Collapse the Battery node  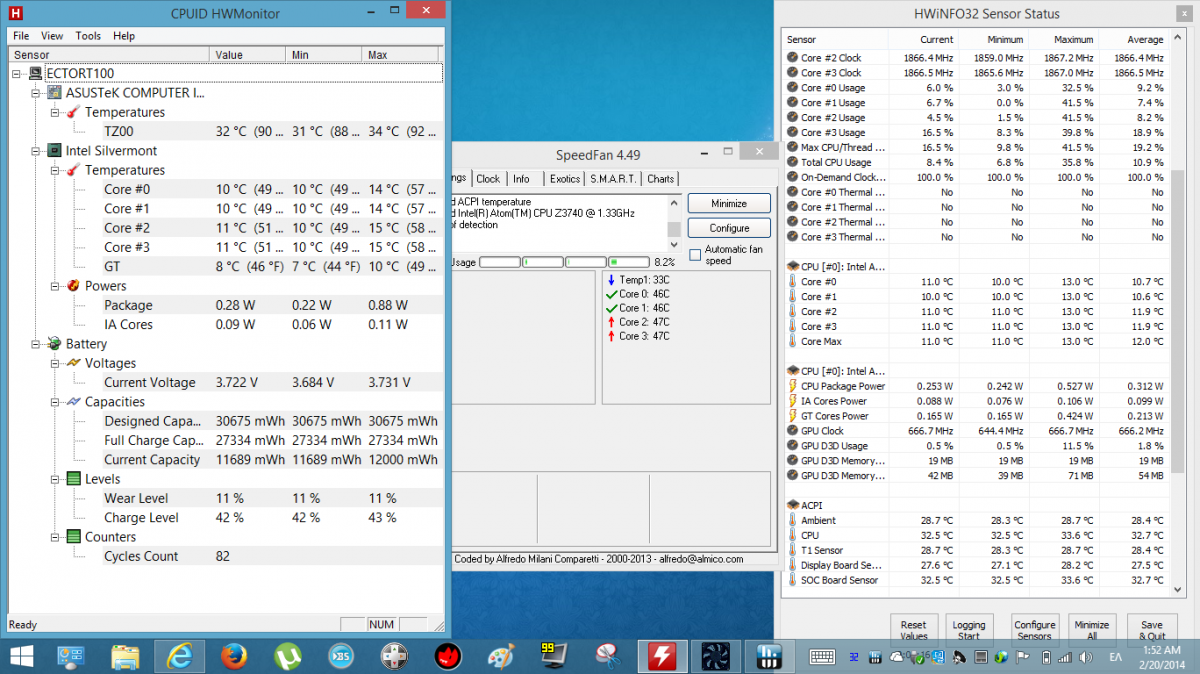(x=36, y=344)
